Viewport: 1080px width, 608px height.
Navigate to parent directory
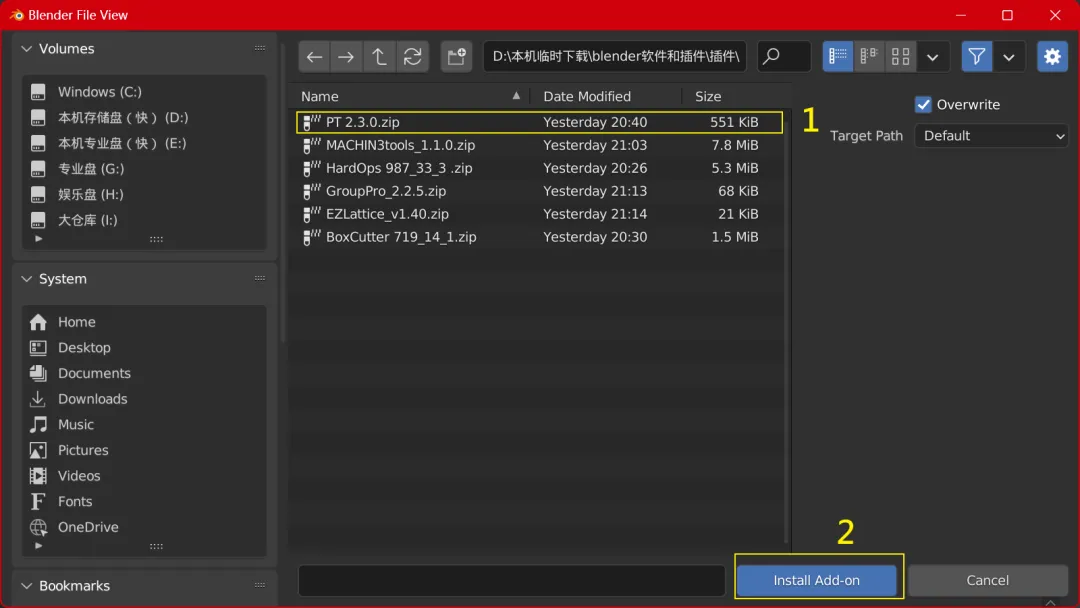pos(379,56)
